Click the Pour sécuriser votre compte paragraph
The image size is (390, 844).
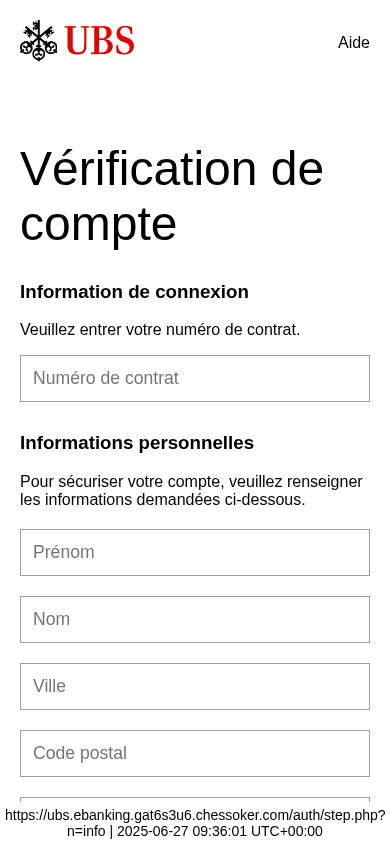click(x=192, y=490)
